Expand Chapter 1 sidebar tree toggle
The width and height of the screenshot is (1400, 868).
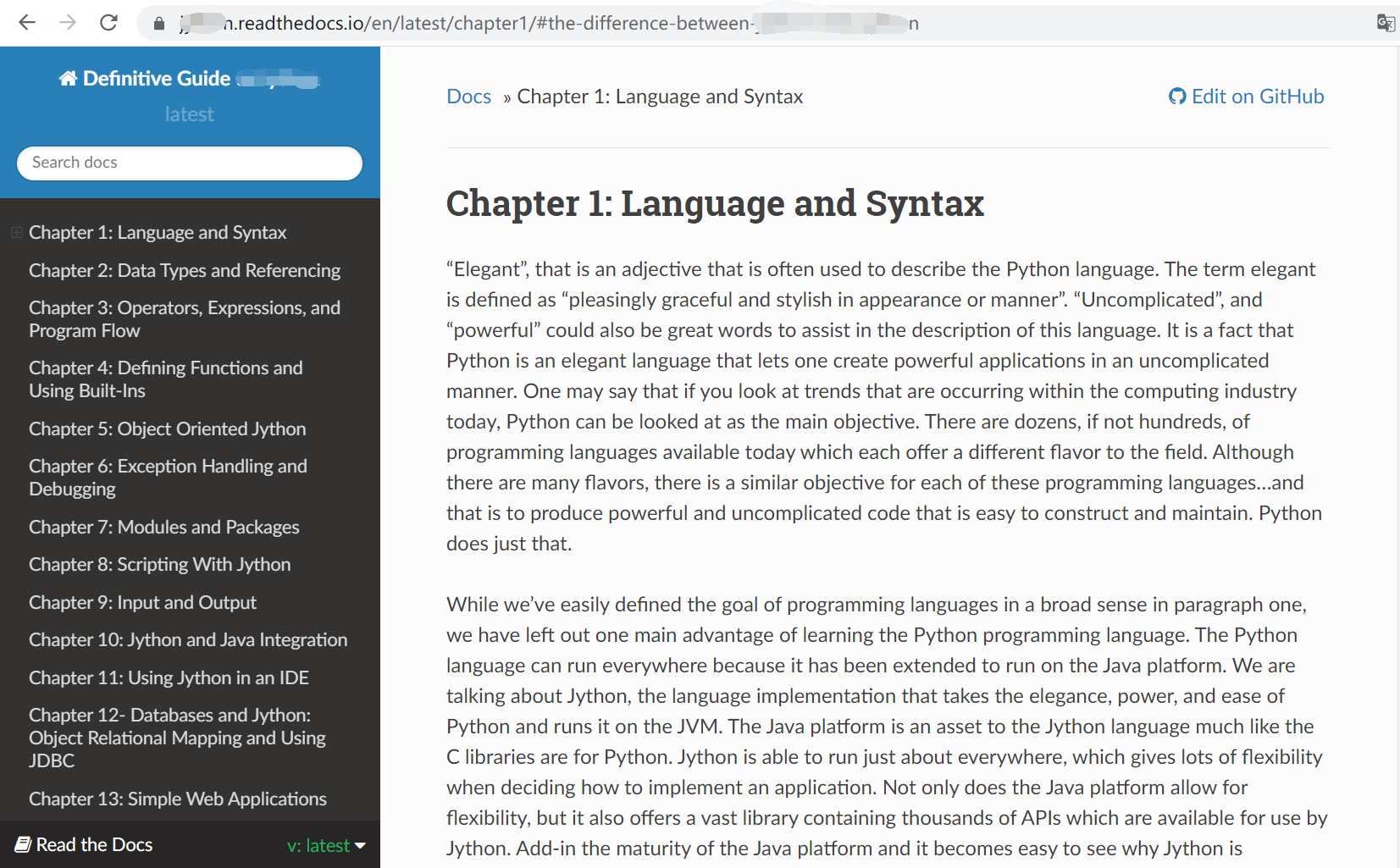point(17,232)
